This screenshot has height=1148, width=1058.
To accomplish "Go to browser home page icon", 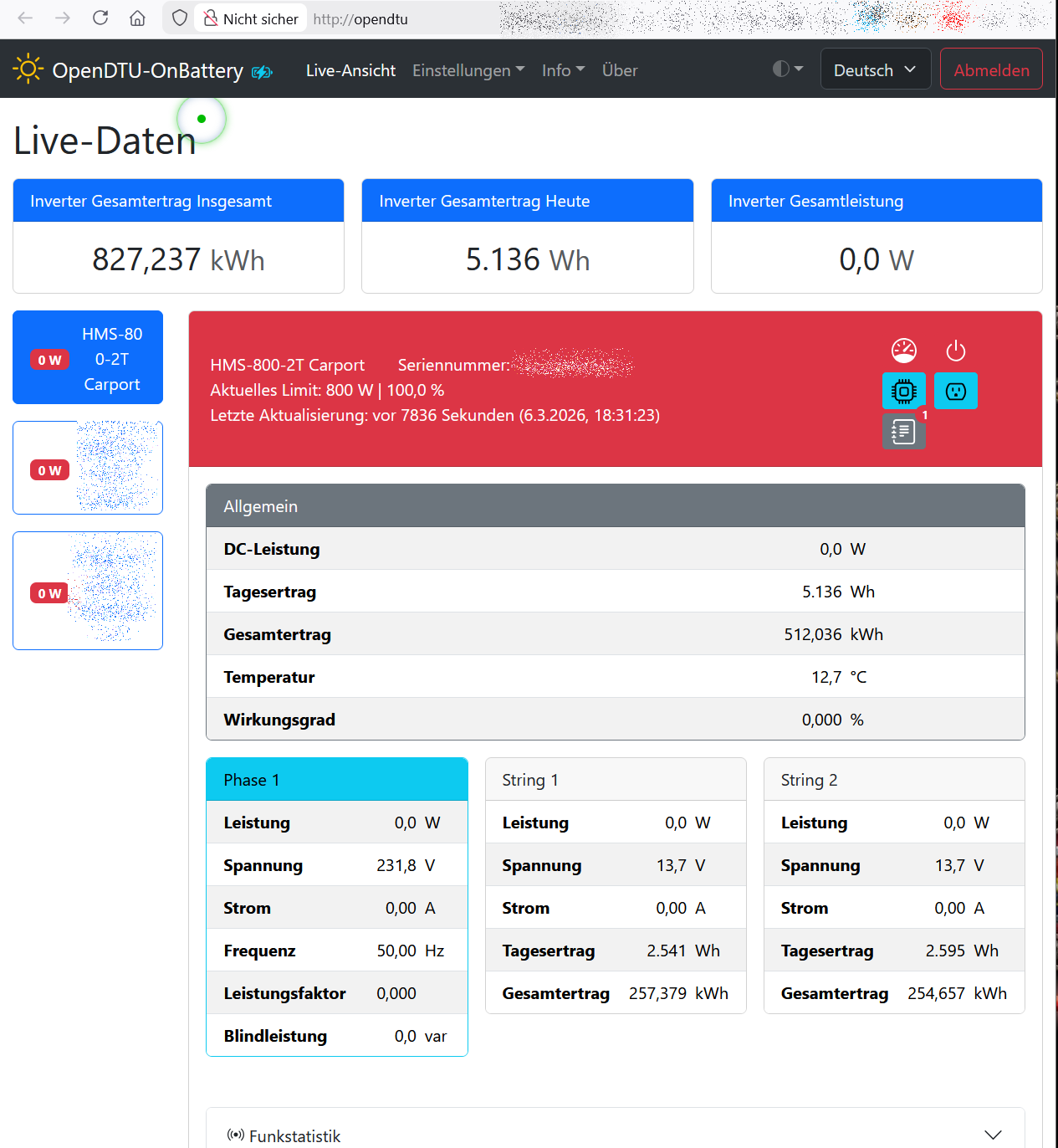I will (137, 18).
